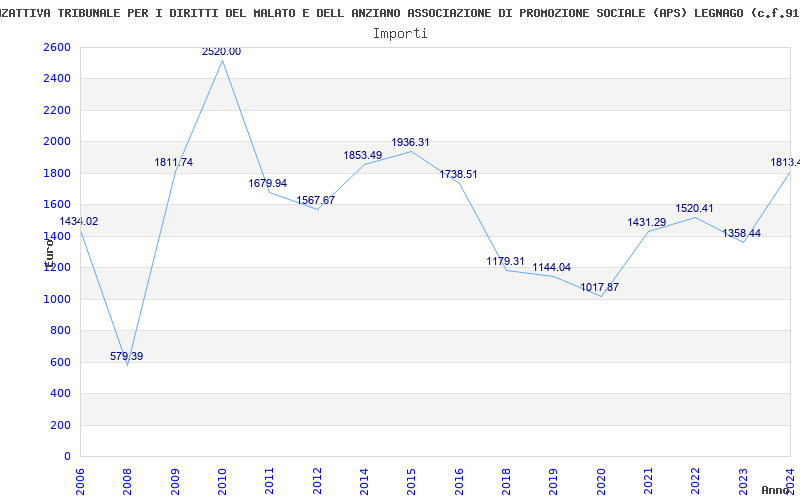This screenshot has height=500, width=800.
Task: Select the 1017.87 data label
Action: (x=599, y=287)
